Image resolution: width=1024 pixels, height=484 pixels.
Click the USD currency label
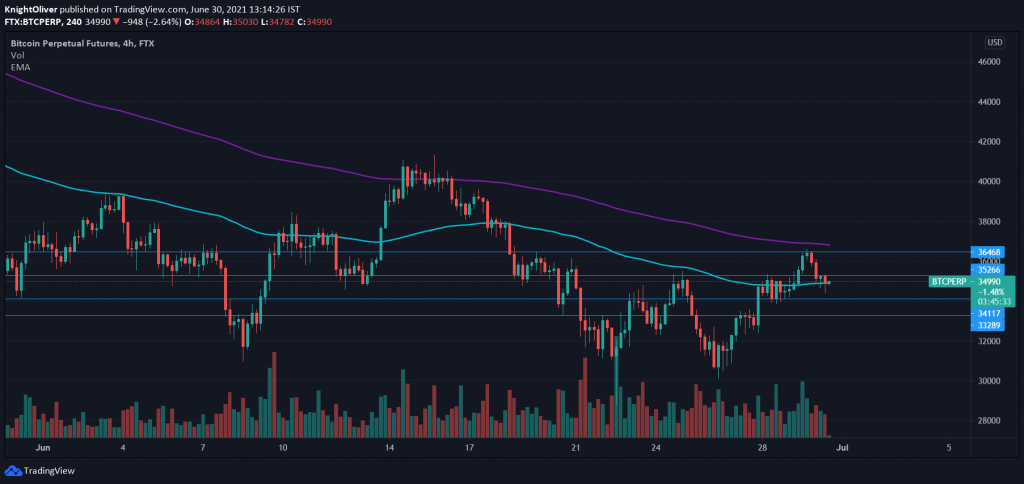click(995, 42)
